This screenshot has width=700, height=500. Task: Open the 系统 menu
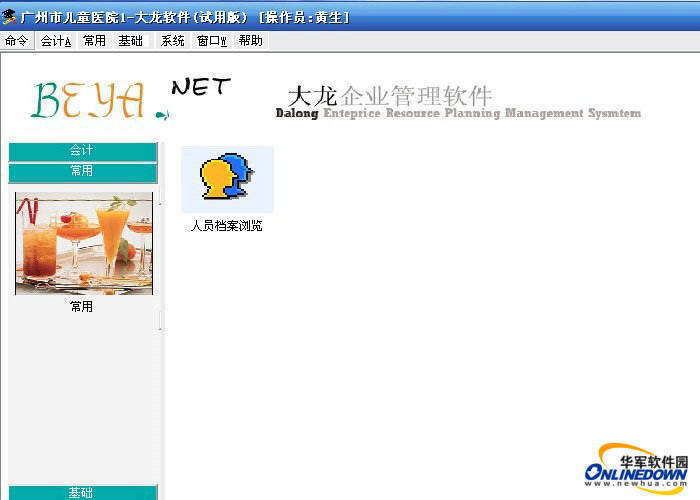[172, 41]
